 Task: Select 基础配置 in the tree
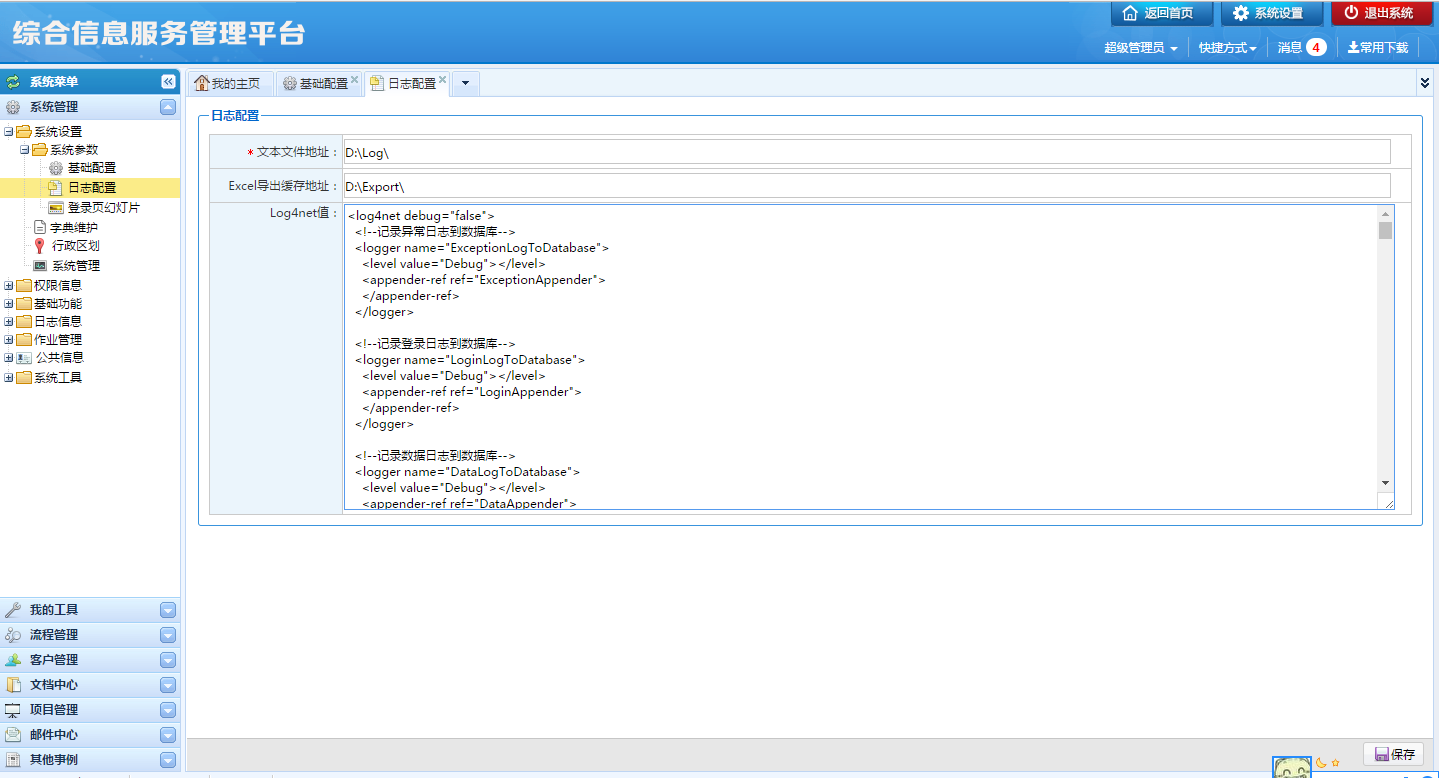click(x=92, y=168)
